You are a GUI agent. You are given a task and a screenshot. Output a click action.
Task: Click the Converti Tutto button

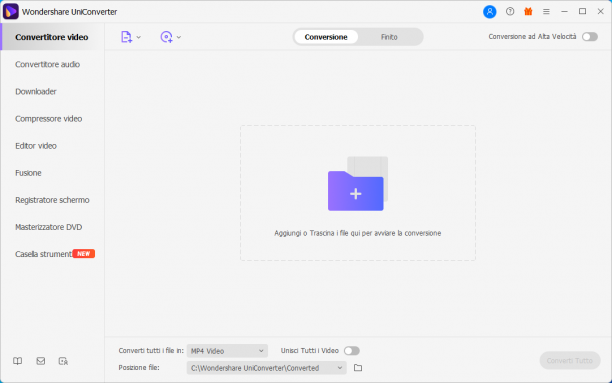point(569,360)
